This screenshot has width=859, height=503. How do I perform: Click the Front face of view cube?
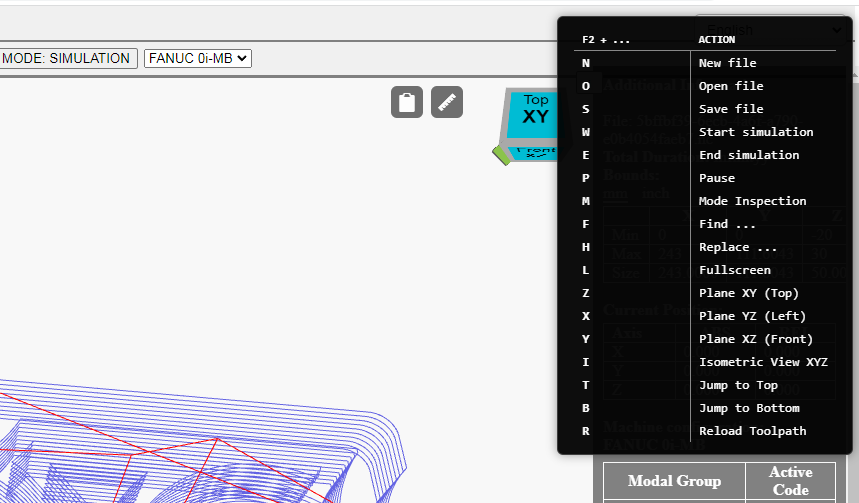(x=534, y=153)
